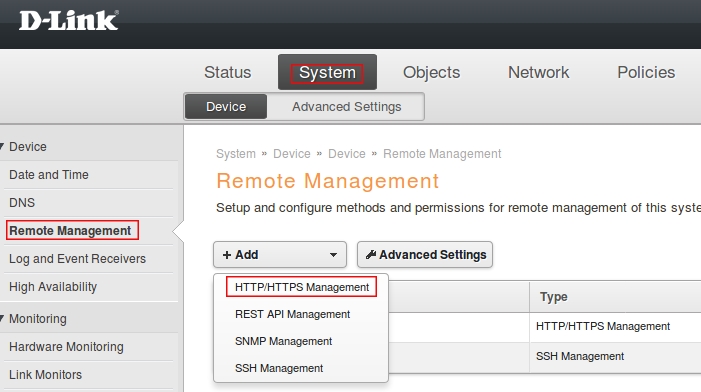The image size is (701, 392).
Task: Open Log and Event Receivers
Action: tap(77, 259)
